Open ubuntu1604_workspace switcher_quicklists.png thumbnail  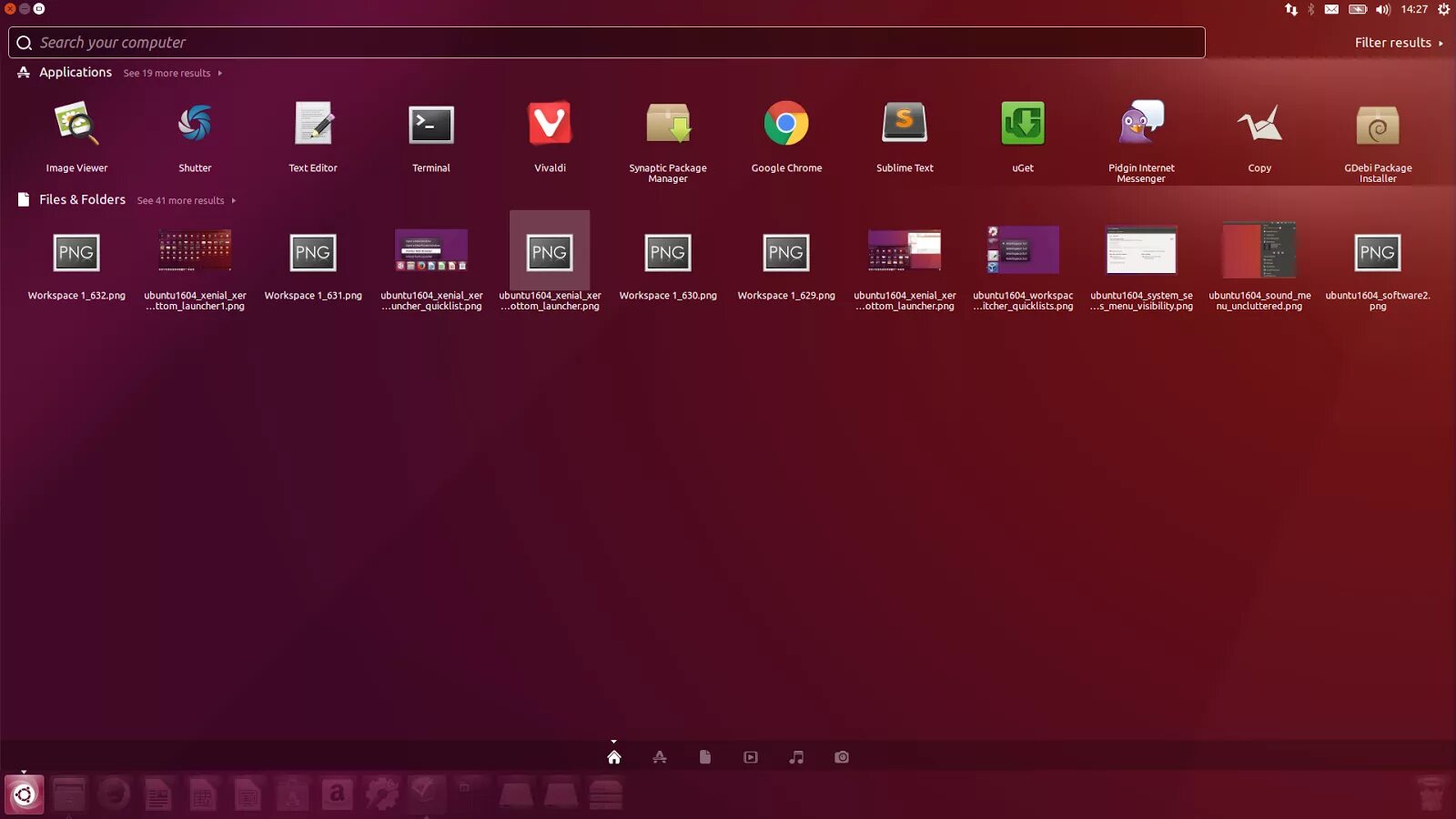click(1023, 250)
